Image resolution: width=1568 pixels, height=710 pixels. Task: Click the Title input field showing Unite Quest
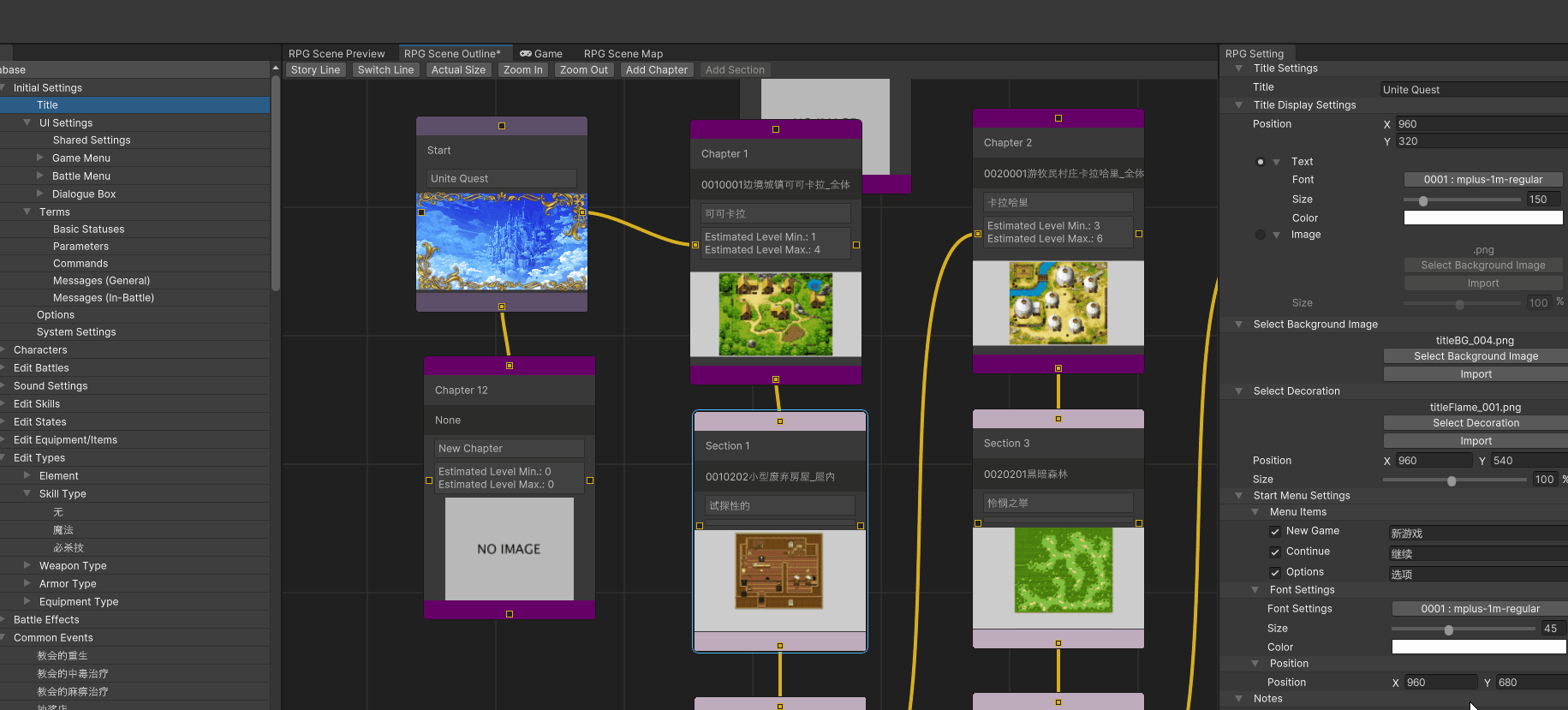tap(1474, 89)
